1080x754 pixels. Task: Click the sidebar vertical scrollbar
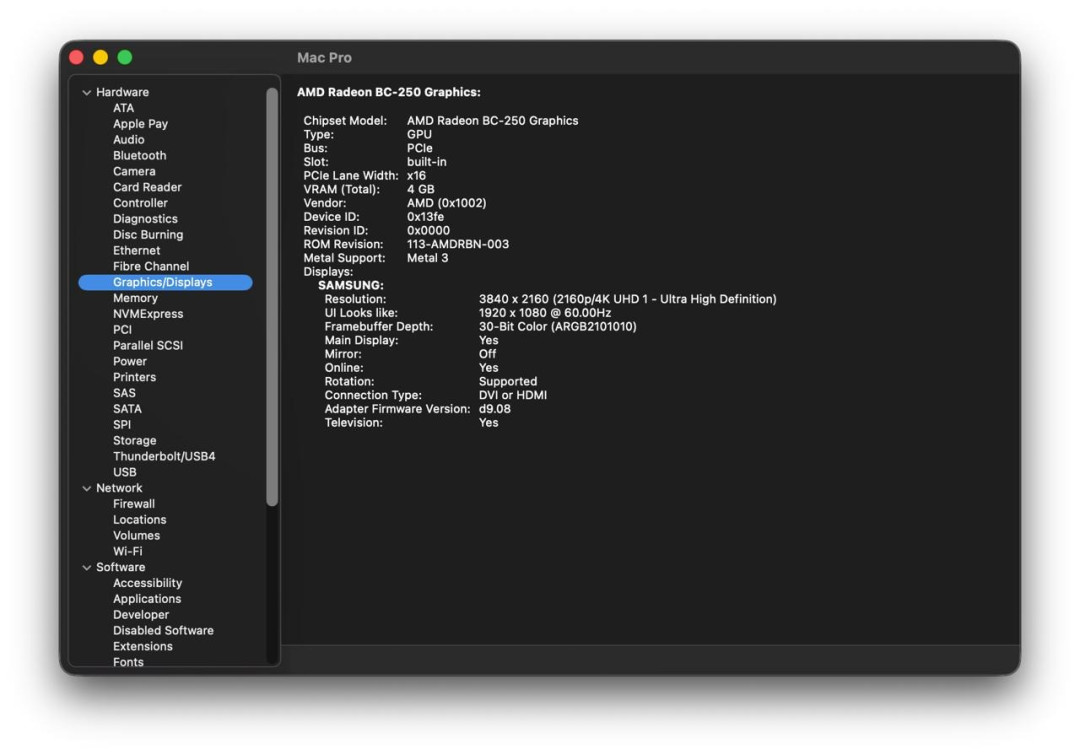click(x=272, y=297)
